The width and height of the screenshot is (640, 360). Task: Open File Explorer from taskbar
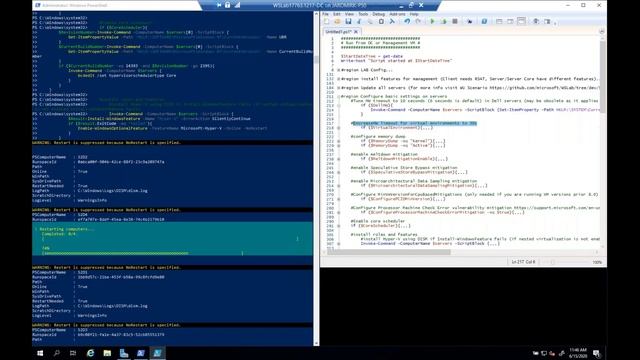click(x=107, y=353)
